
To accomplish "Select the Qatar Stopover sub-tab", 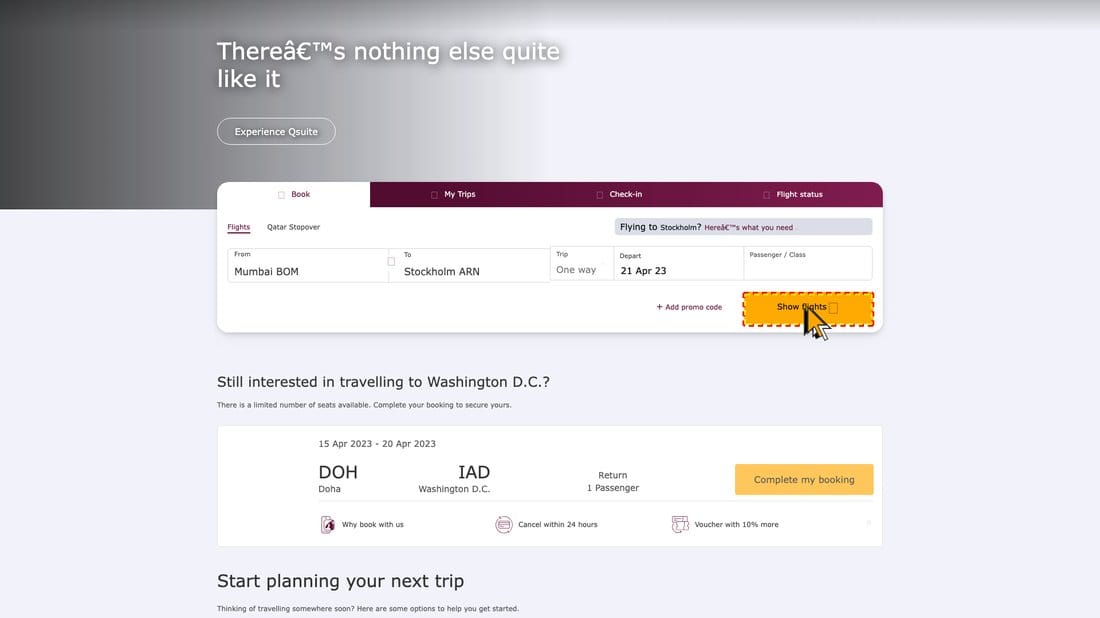I will (293, 227).
